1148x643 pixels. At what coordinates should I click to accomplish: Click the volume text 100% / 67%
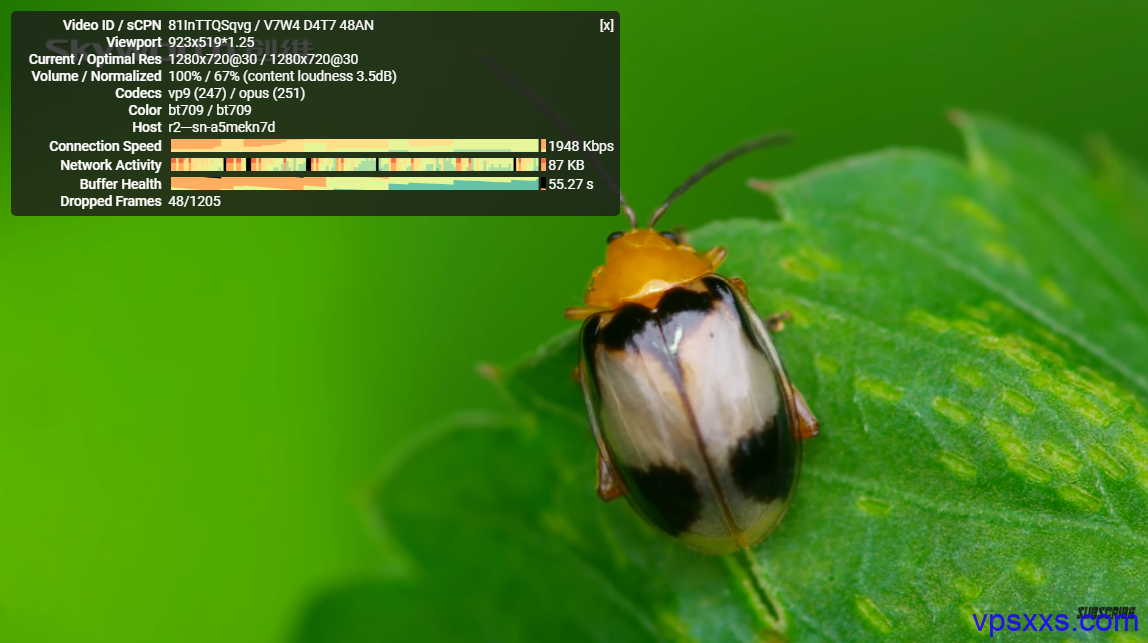[204, 76]
